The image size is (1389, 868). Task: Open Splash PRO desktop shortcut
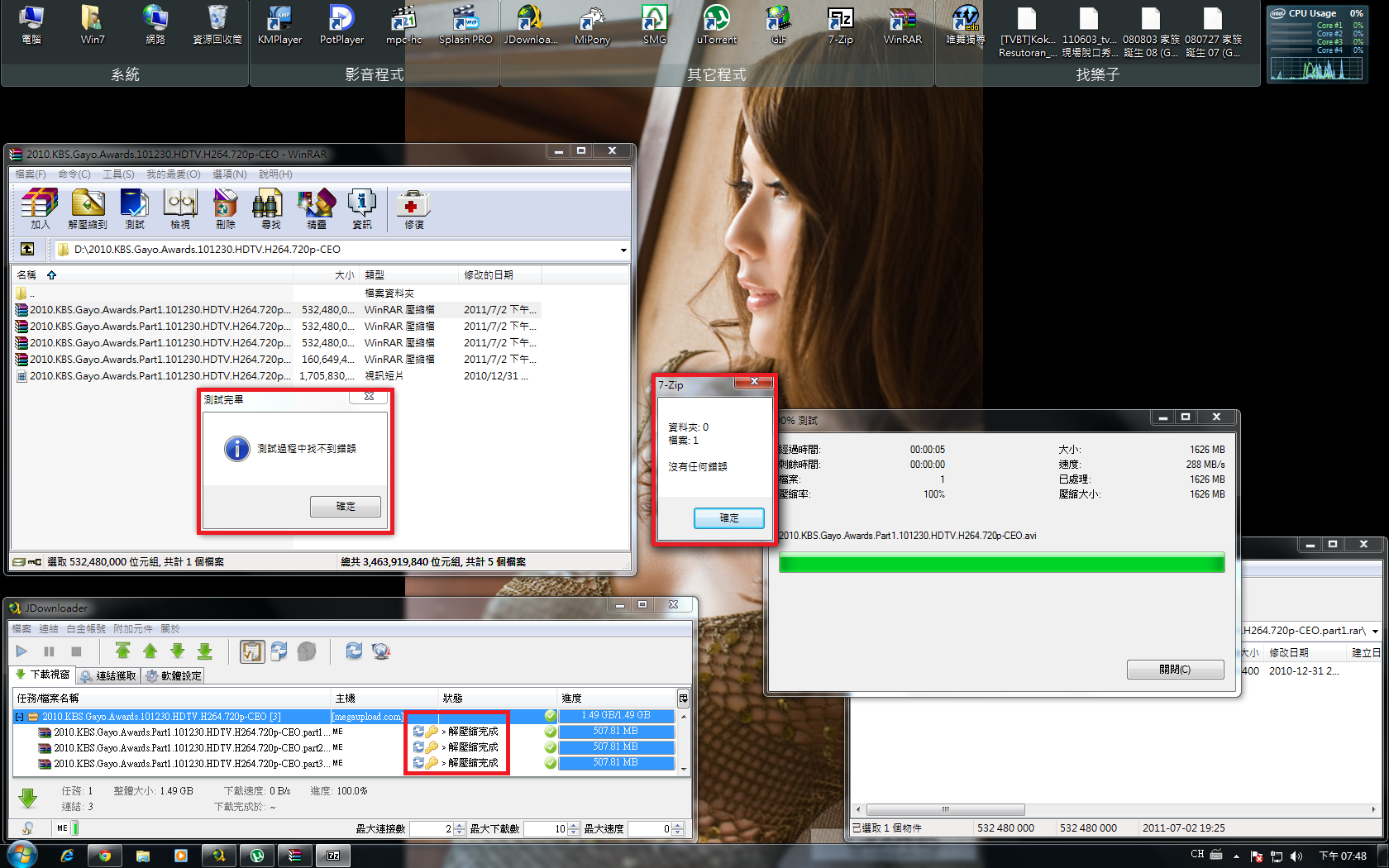(x=465, y=25)
